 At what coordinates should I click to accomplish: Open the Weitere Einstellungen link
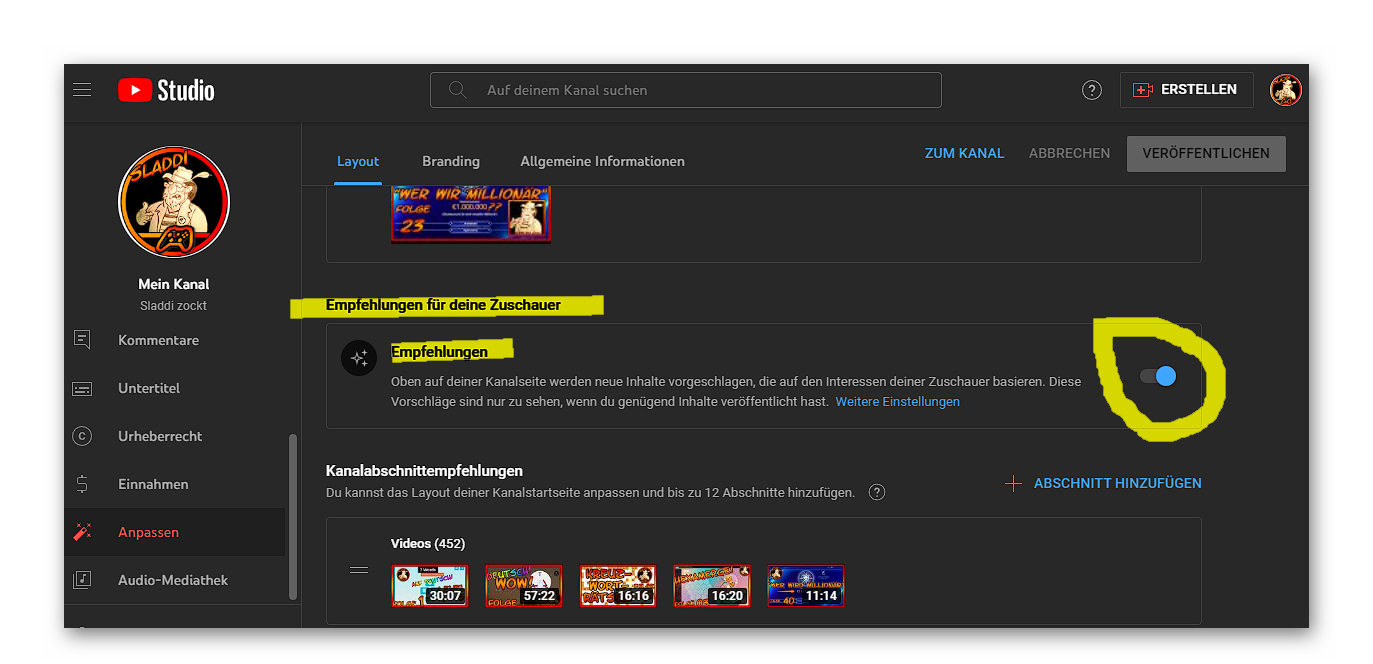pyautogui.click(x=897, y=401)
